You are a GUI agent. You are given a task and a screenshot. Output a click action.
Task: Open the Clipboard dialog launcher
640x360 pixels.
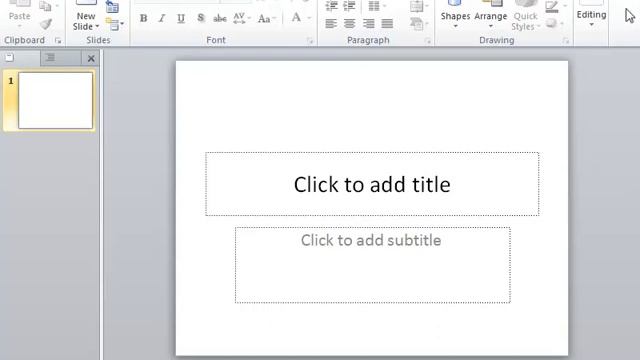tap(58, 40)
